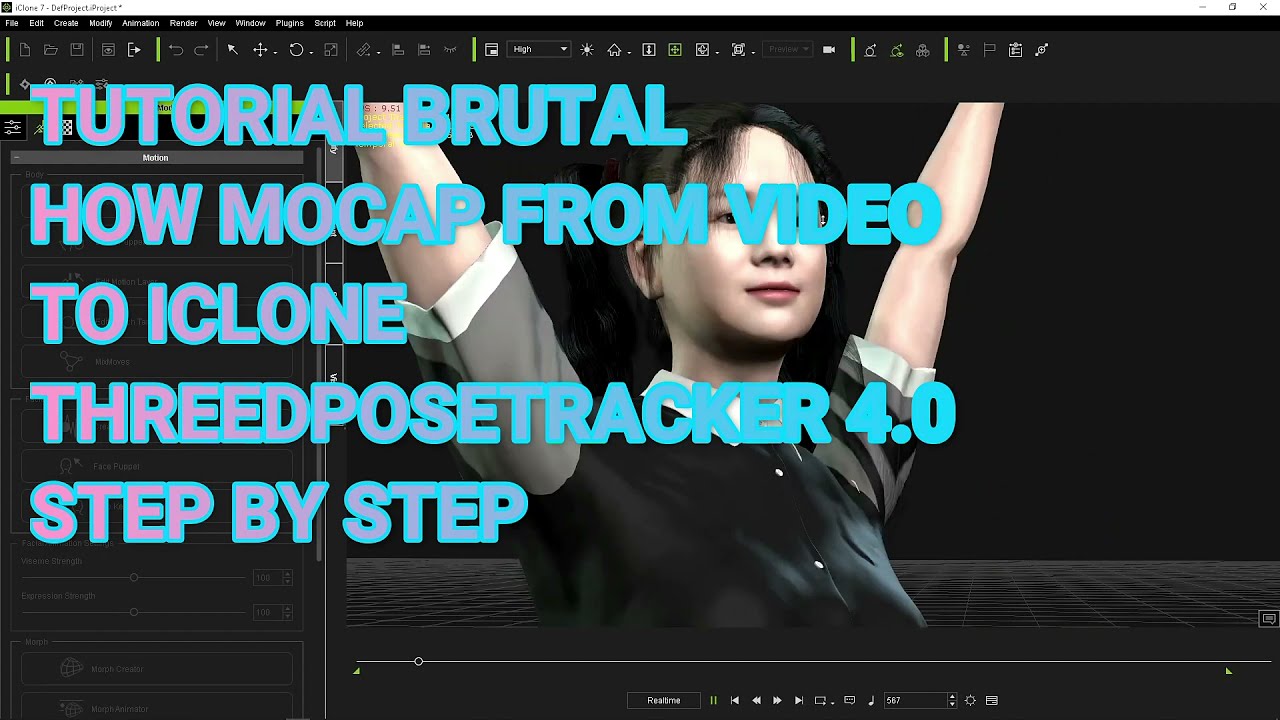Open the File menu
Image resolution: width=1280 pixels, height=720 pixels.
12,23
